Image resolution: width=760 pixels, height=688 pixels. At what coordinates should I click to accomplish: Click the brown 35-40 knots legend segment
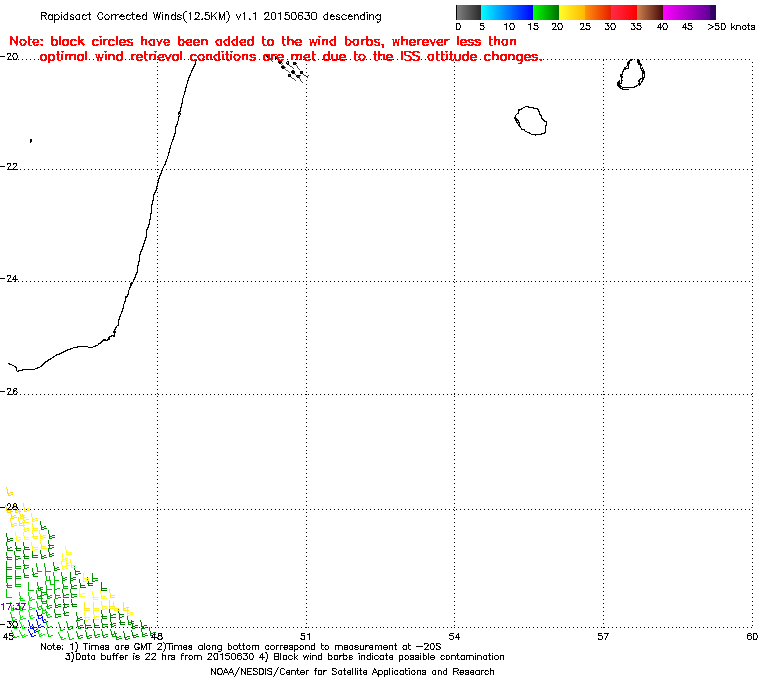[x=650, y=12]
